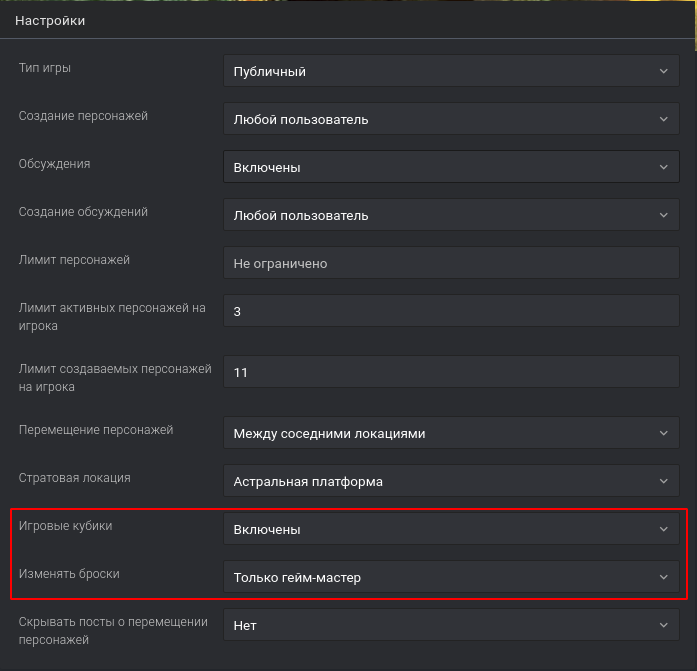Click the Лимит создаваемых персонажей field
Image resolution: width=697 pixels, height=671 pixels.
coord(451,372)
